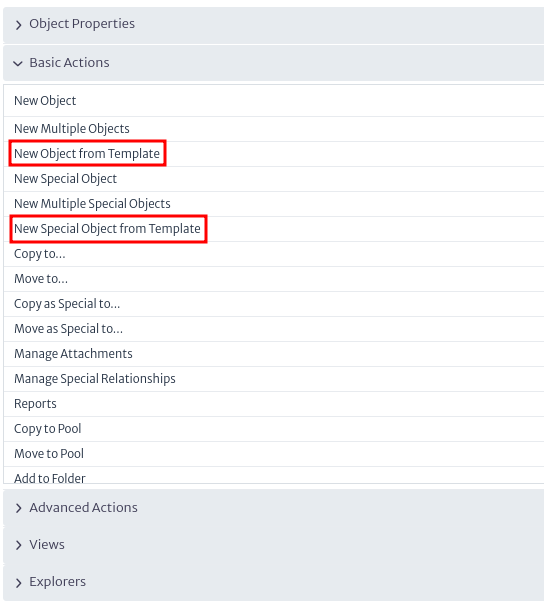Open the Reports action
Viewport: 544px width, 605px height.
274,404
